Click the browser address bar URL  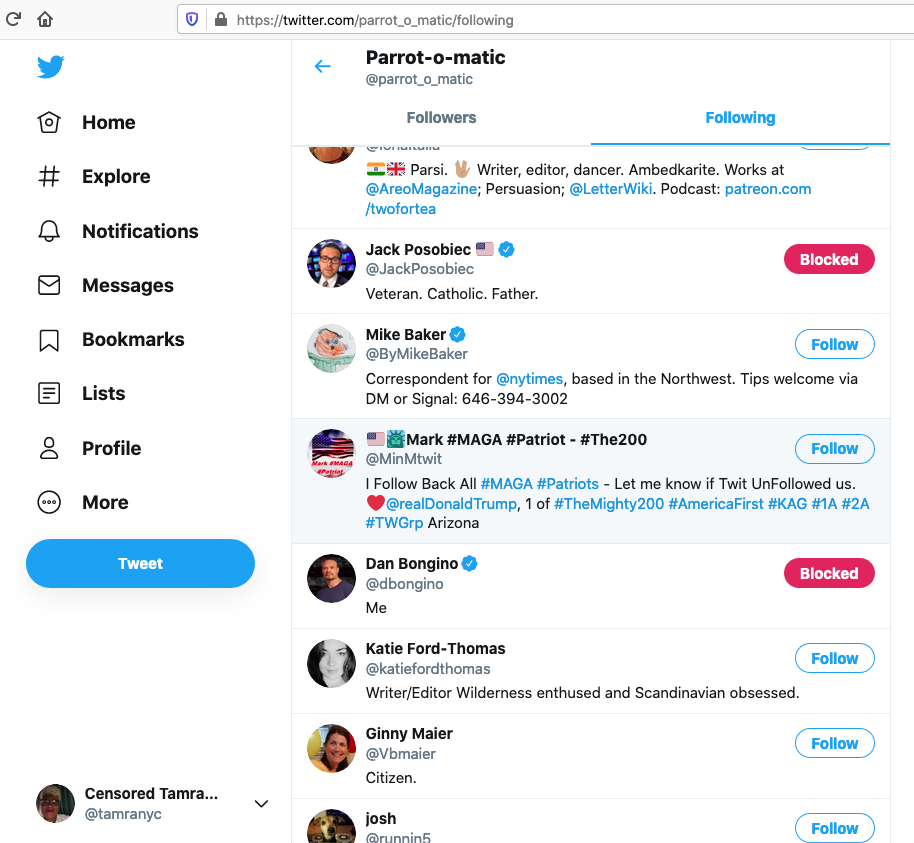pyautogui.click(x=375, y=19)
